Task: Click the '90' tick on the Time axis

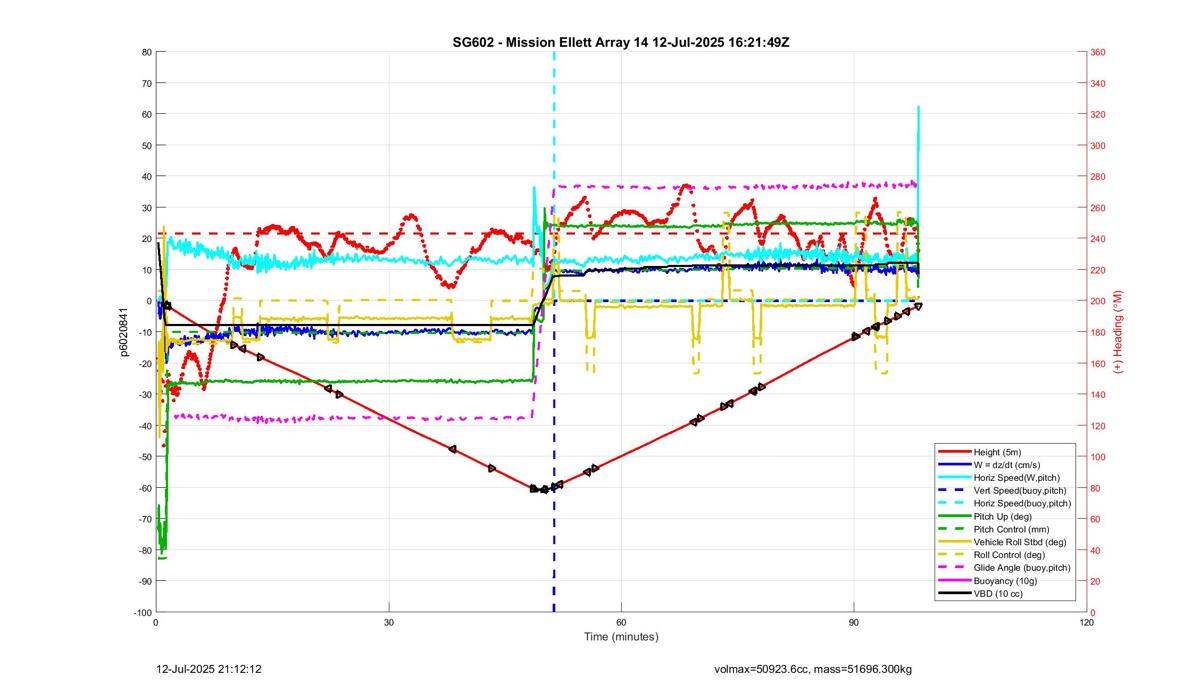Action: tap(854, 622)
